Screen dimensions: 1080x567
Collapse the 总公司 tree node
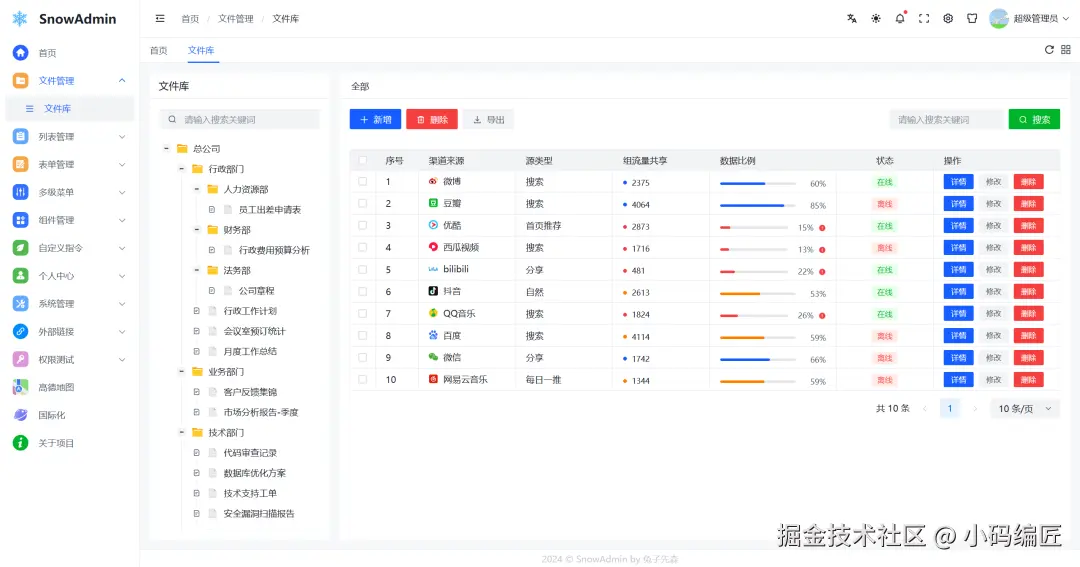click(x=167, y=148)
